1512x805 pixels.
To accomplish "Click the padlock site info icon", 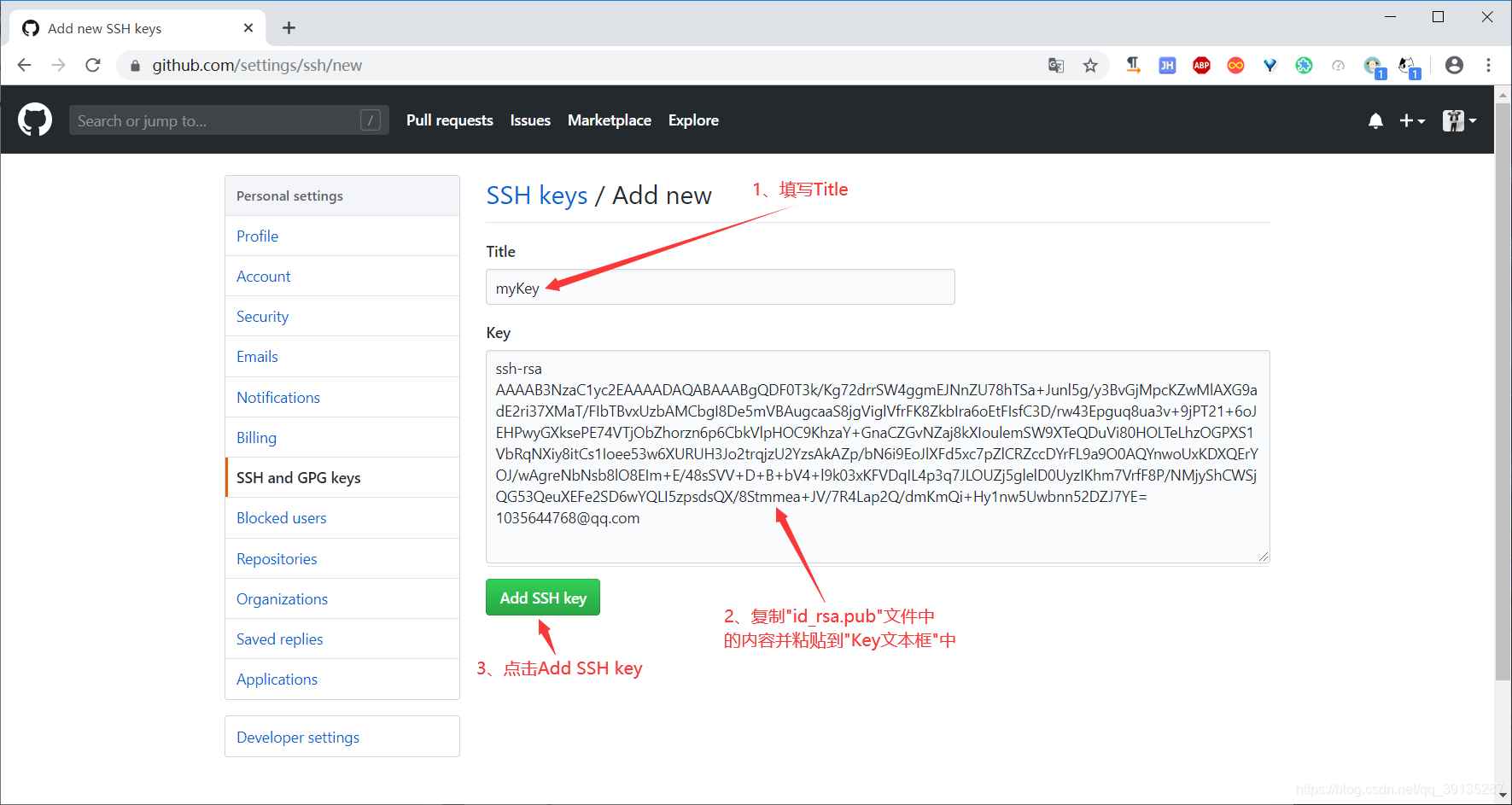I will [x=135, y=66].
